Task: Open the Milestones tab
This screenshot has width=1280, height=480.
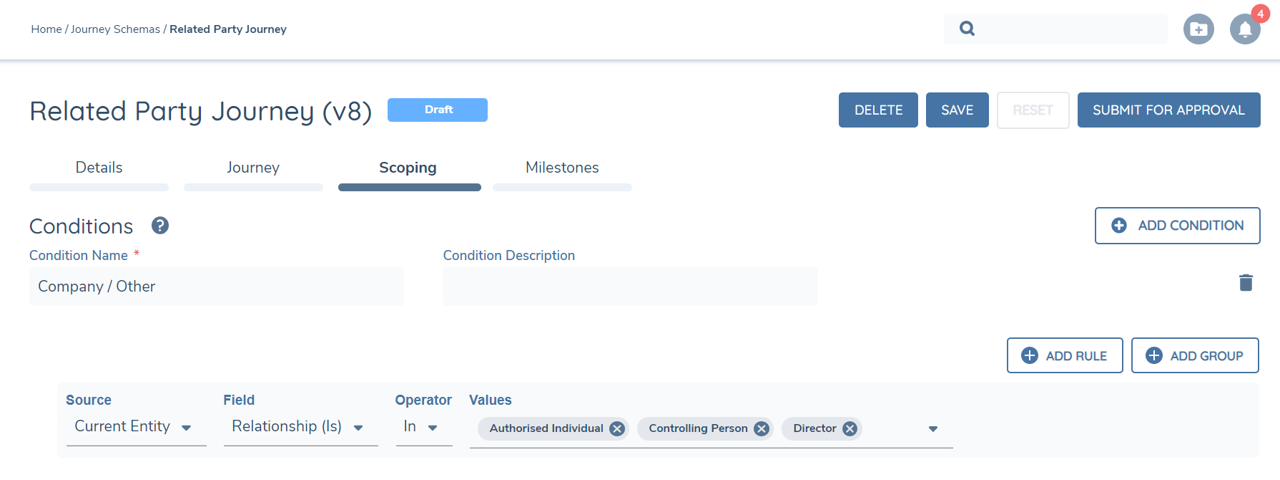Action: (562, 168)
